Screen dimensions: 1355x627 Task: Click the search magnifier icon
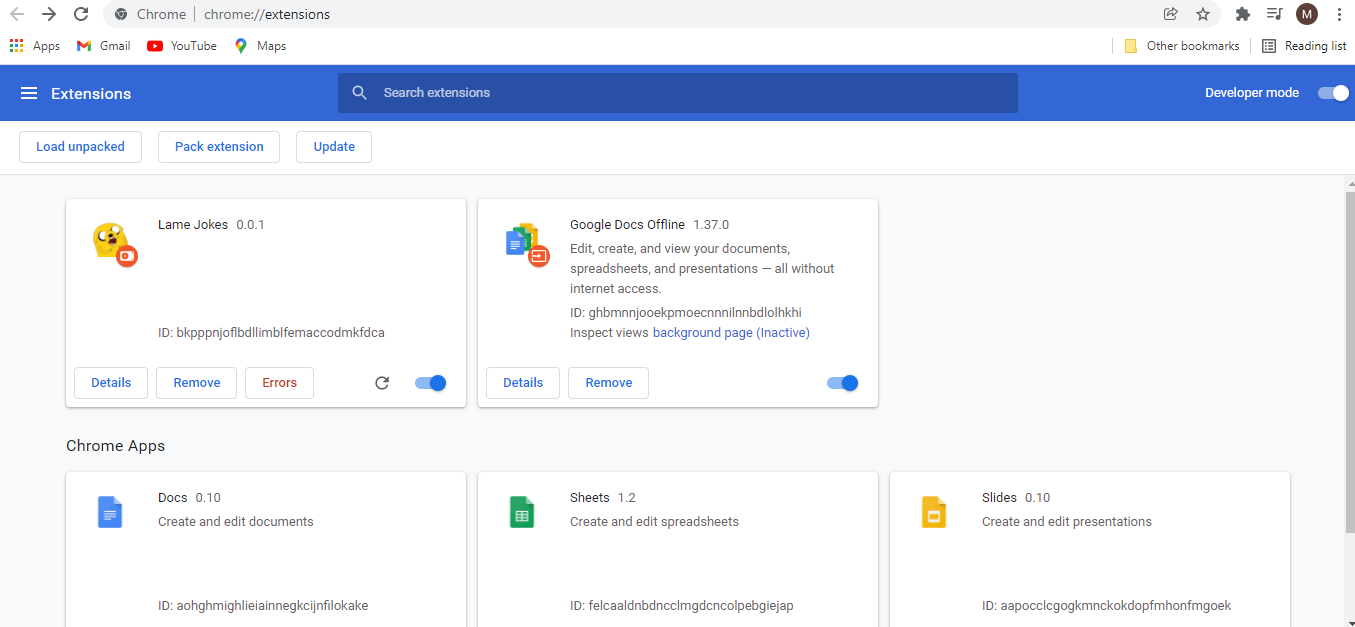click(x=360, y=93)
